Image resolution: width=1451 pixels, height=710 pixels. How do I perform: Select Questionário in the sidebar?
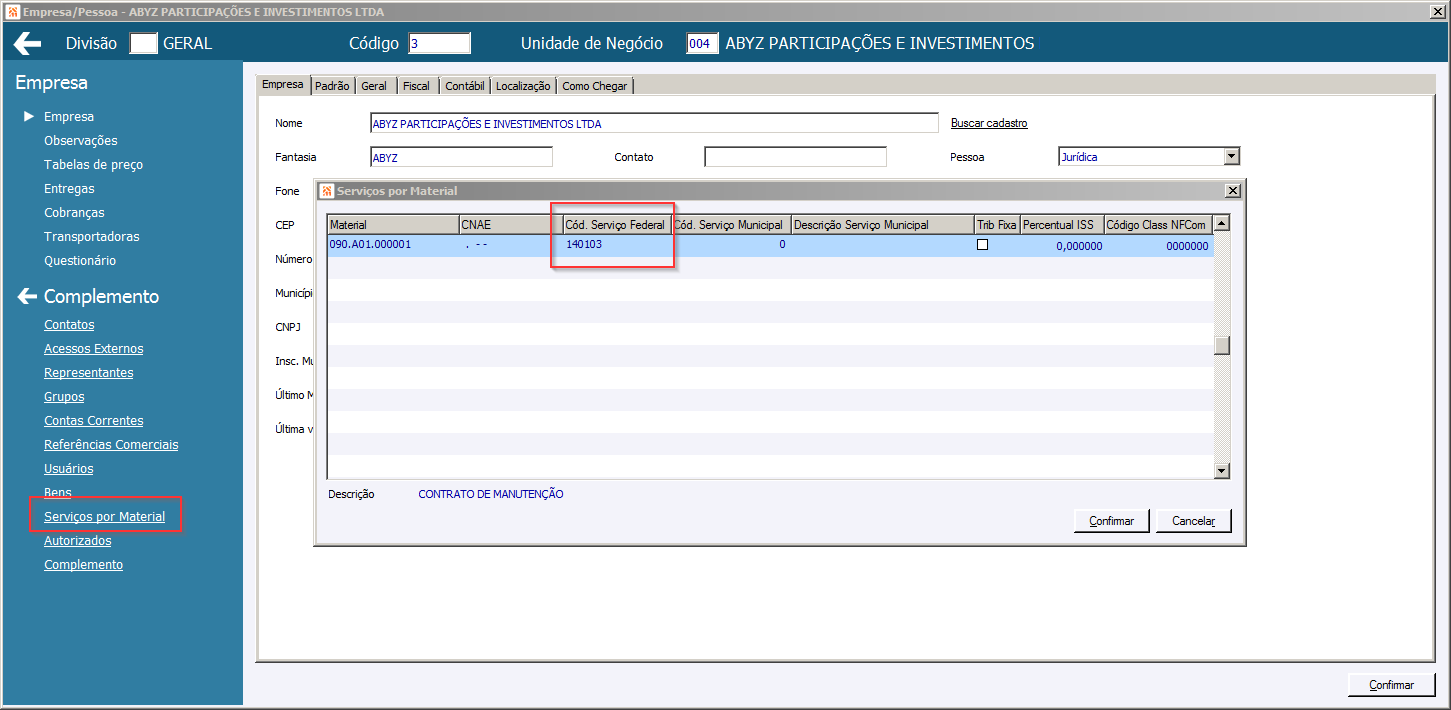(x=80, y=260)
